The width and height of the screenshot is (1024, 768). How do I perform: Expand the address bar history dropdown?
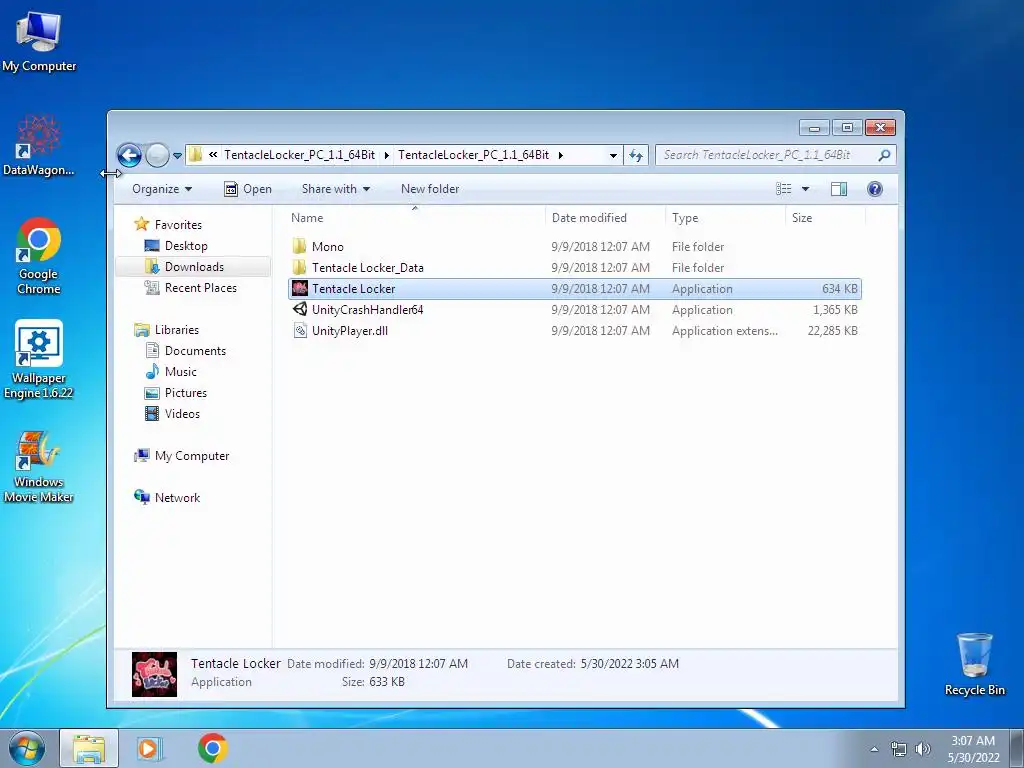pyautogui.click(x=613, y=155)
